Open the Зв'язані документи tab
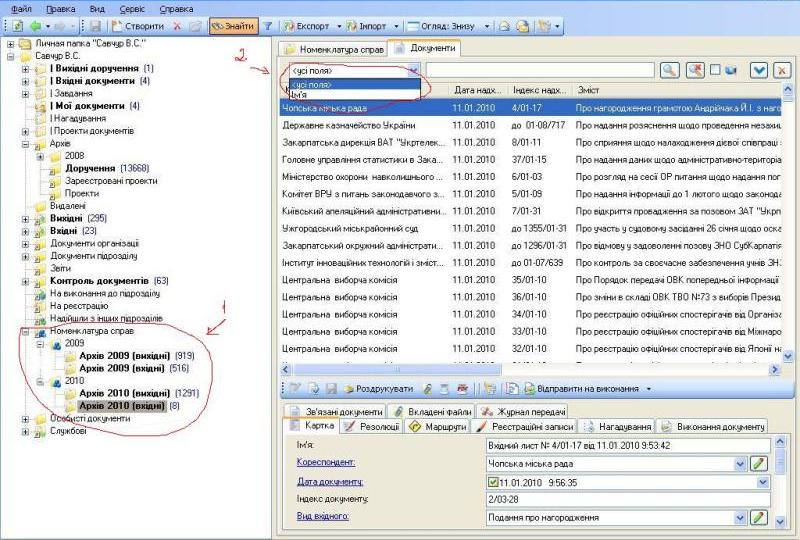 point(336,411)
